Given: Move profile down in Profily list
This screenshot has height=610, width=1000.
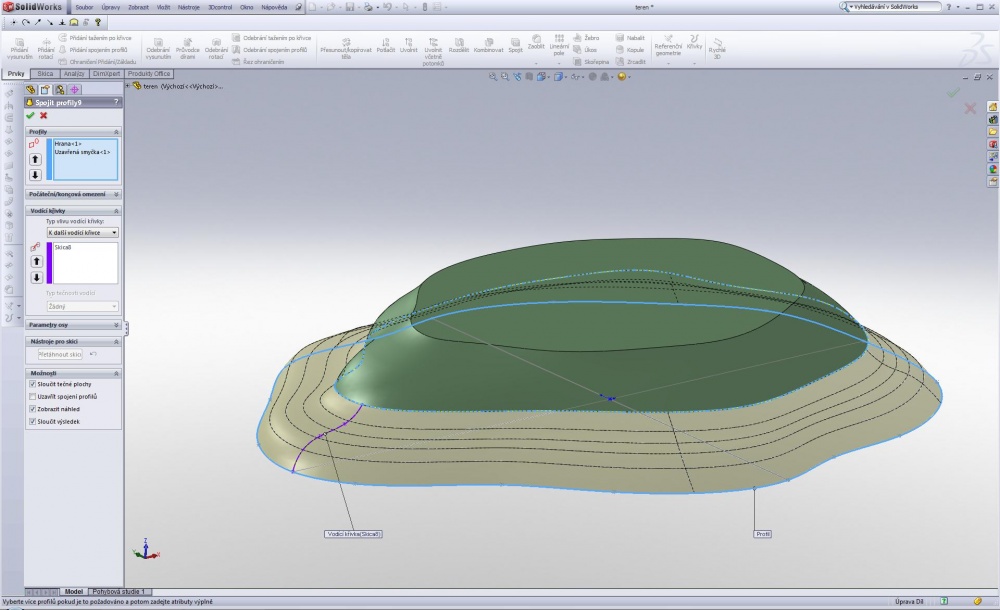Looking at the screenshot, I should pos(35,174).
